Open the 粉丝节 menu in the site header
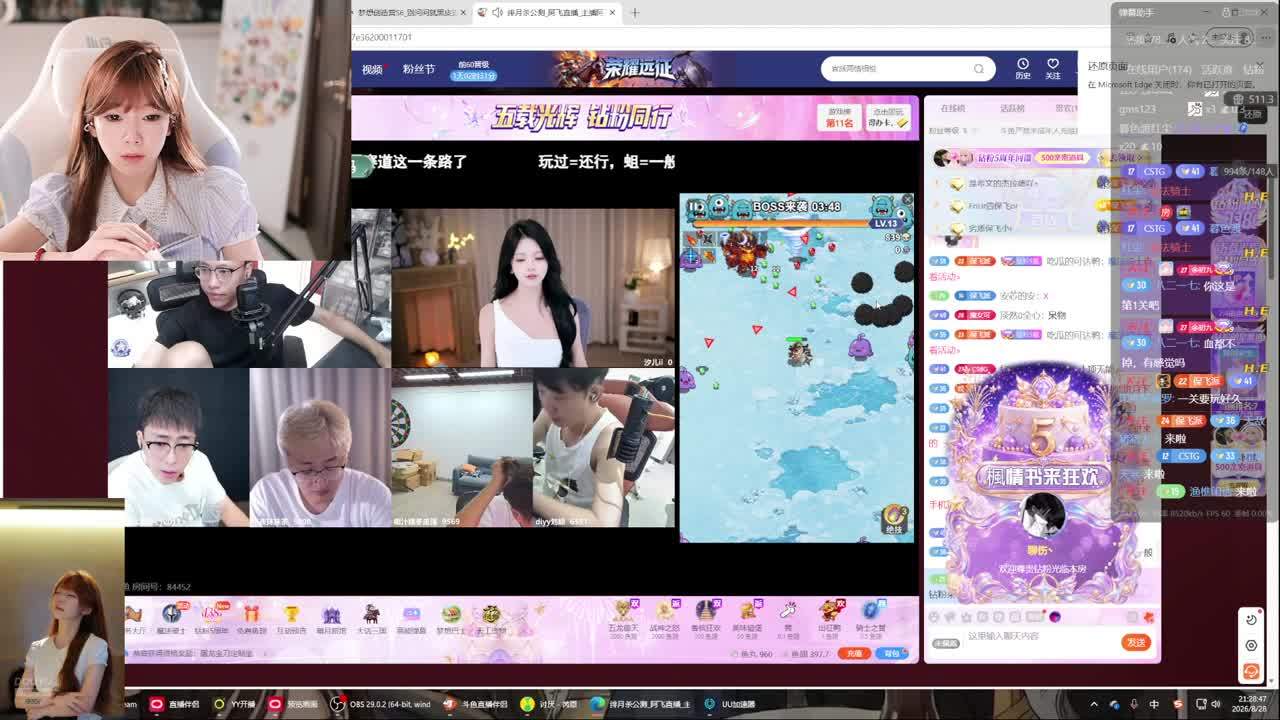This screenshot has height=720, width=1280. (x=419, y=69)
